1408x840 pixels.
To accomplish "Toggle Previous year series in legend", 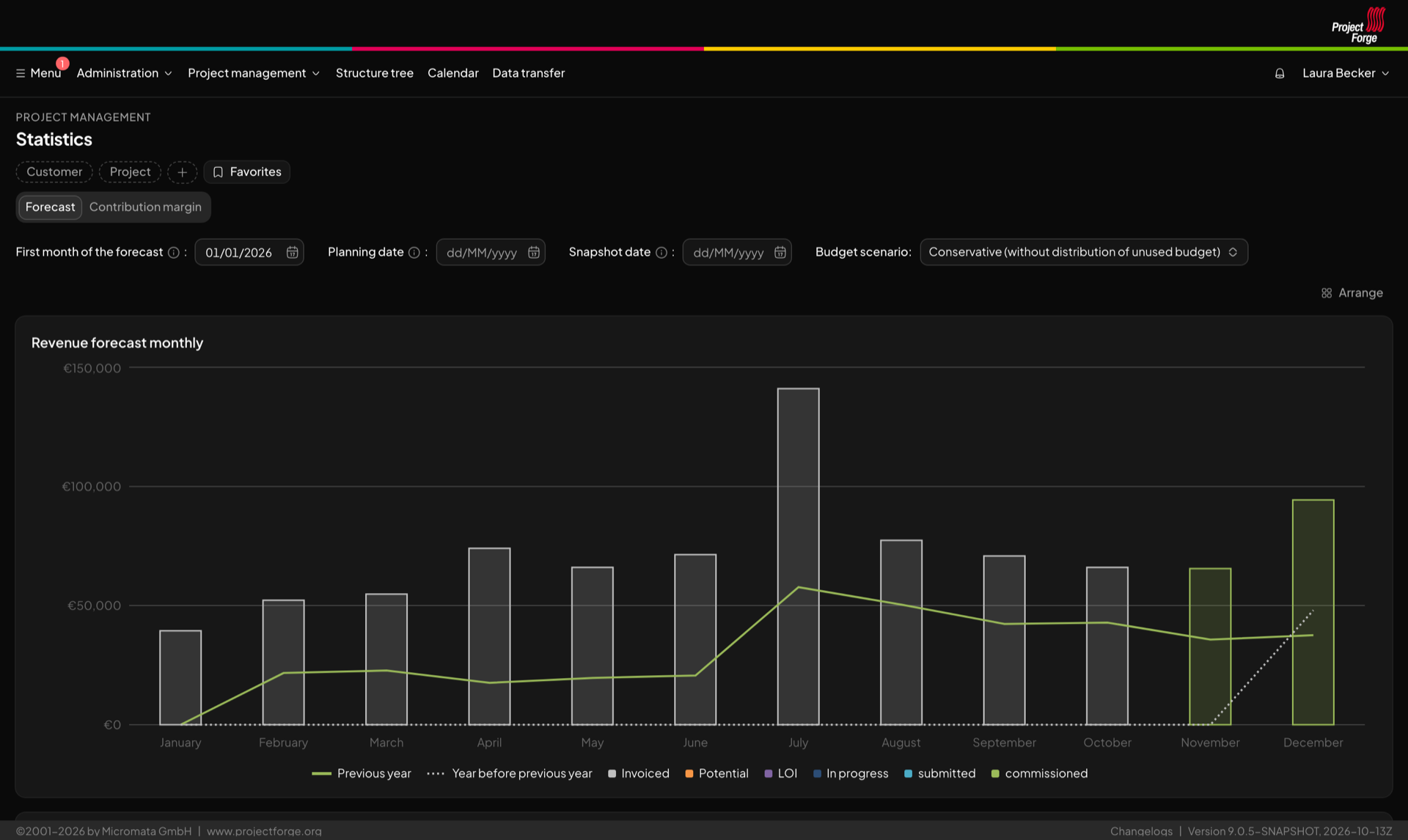I will tap(362, 773).
